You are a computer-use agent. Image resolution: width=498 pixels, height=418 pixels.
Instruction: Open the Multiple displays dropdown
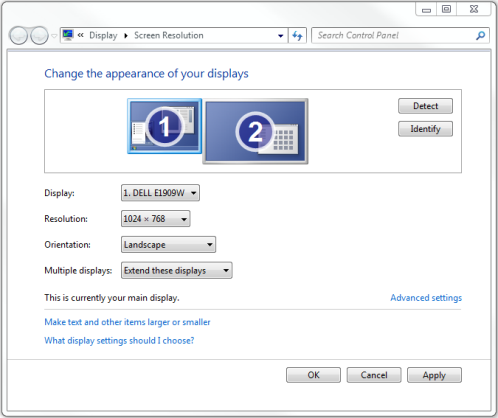point(177,270)
